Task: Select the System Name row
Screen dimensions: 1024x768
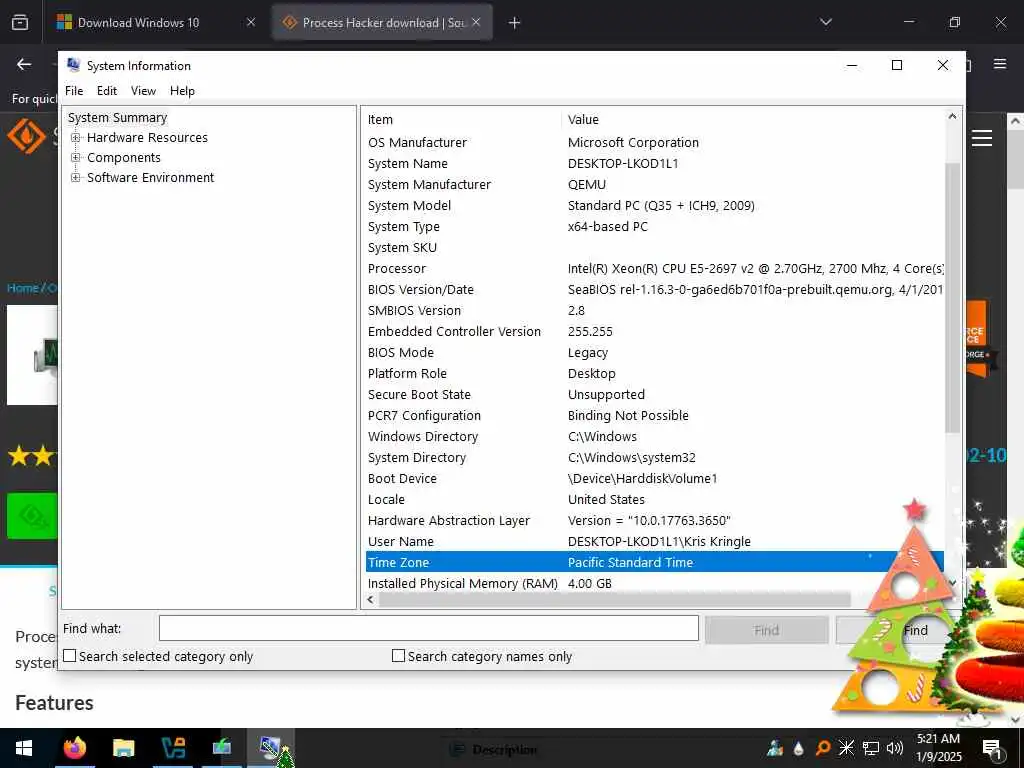Action: point(654,163)
